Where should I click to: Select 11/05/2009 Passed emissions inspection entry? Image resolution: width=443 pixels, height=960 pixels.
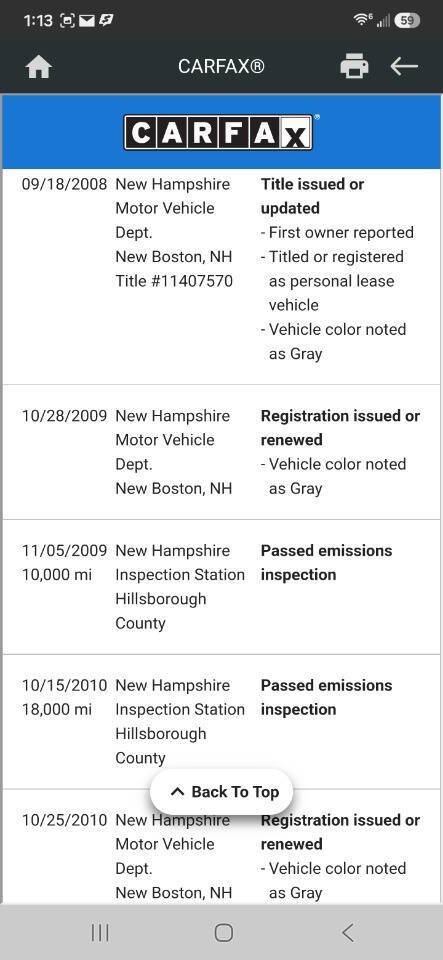point(222,587)
